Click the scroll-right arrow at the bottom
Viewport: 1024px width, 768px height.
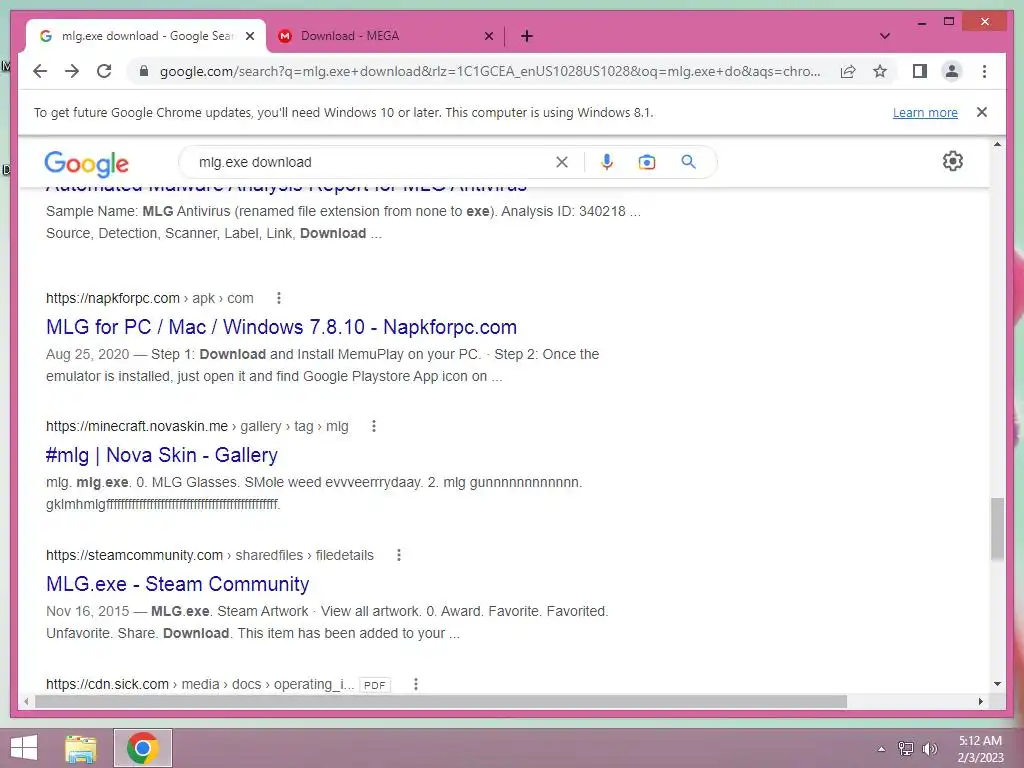click(x=981, y=701)
